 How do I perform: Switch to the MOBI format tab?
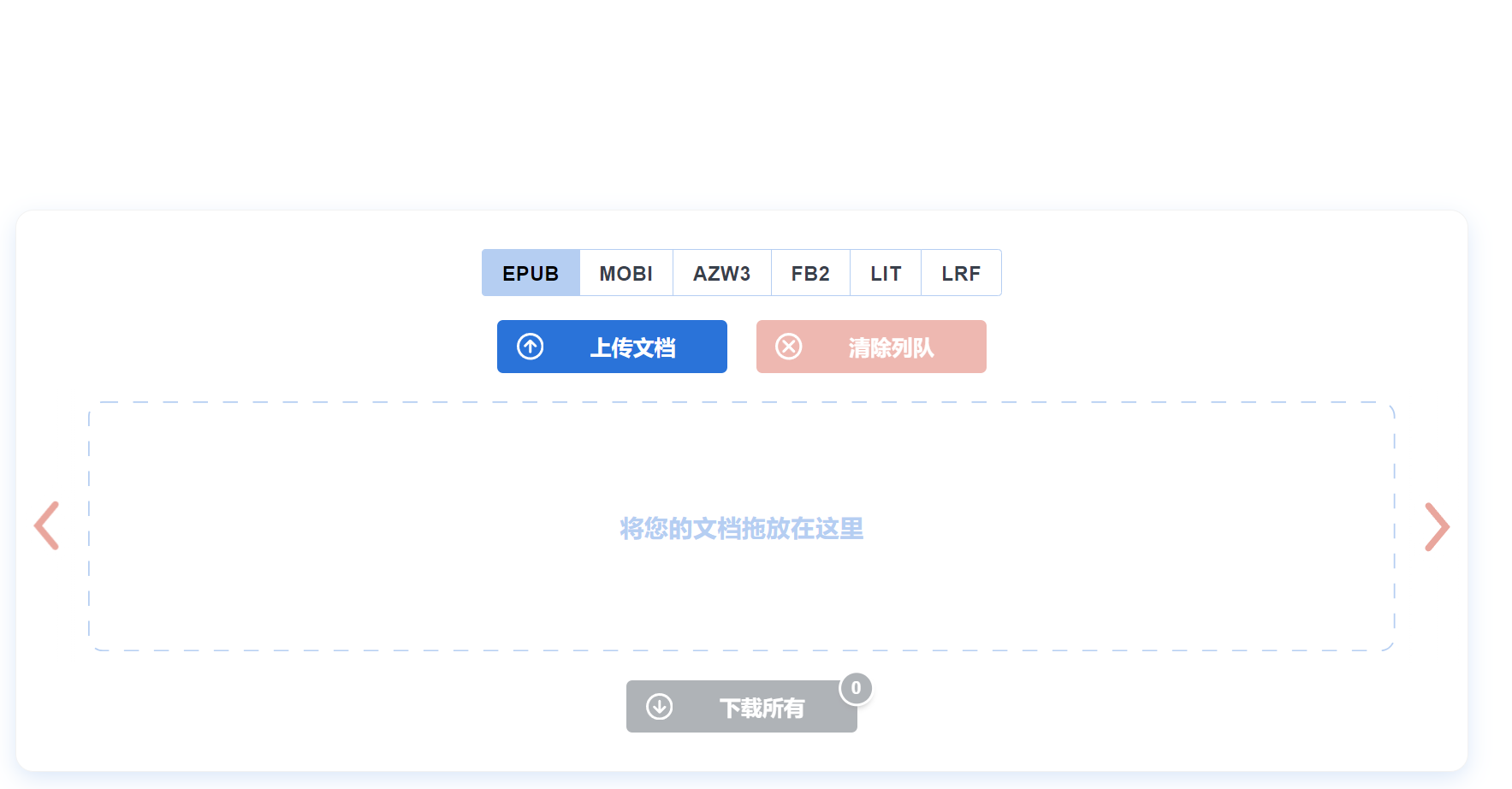pos(626,273)
